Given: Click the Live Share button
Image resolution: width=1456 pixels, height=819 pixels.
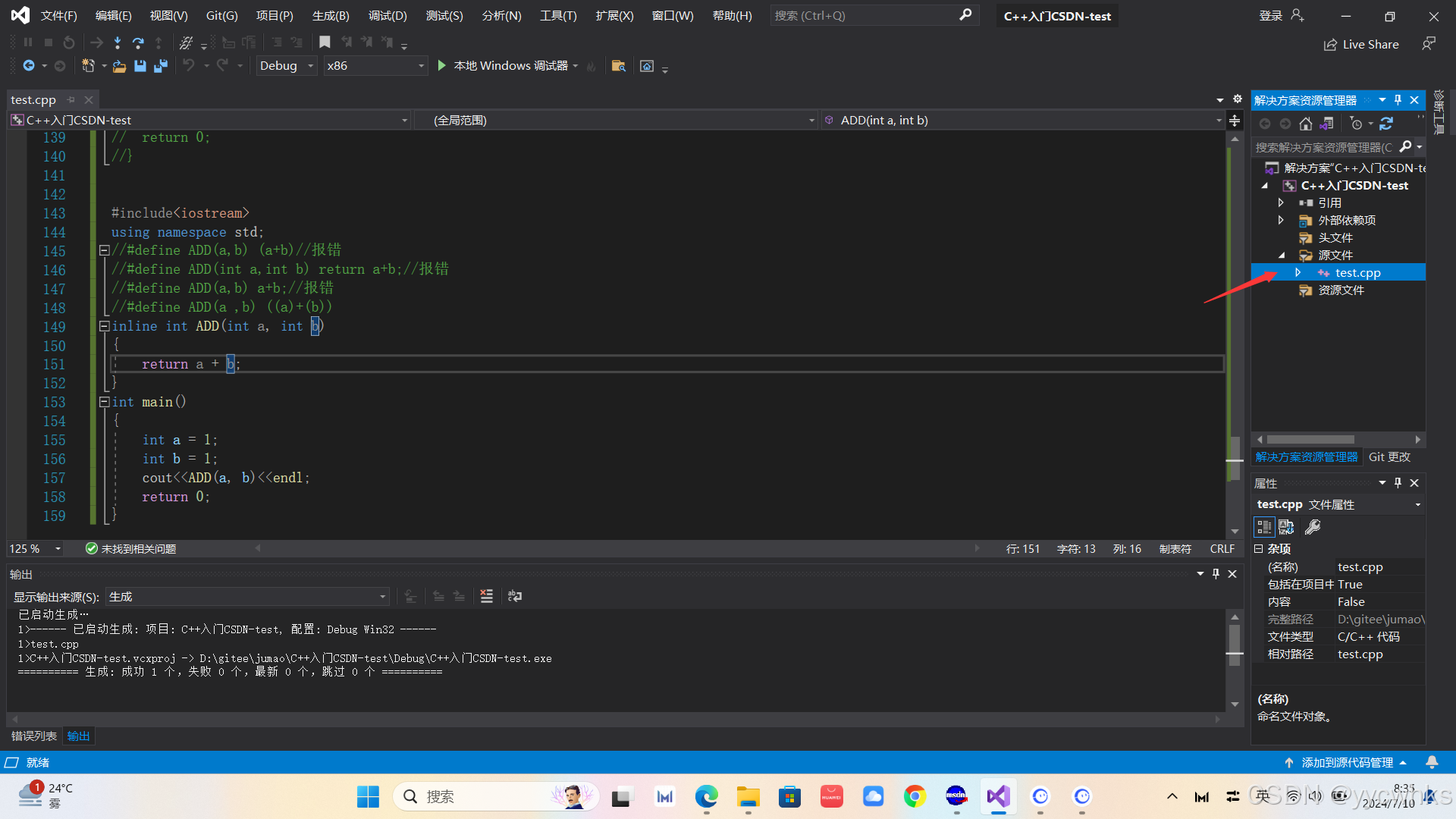Looking at the screenshot, I should coord(1361,44).
